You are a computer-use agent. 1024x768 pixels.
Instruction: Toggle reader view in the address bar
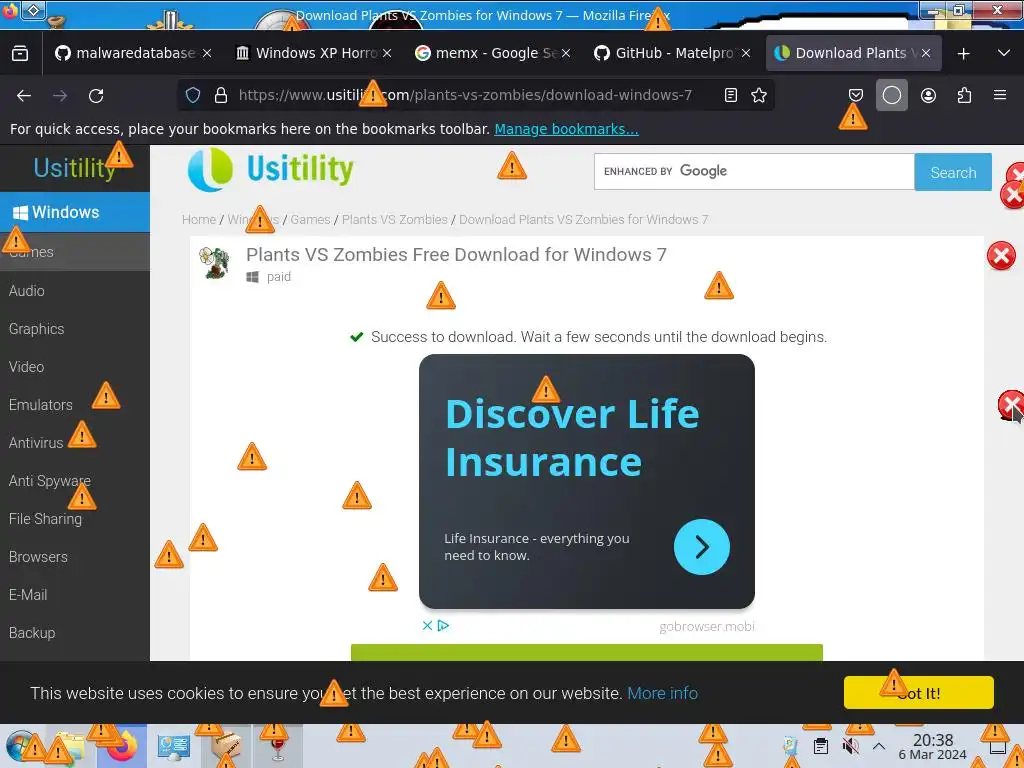[731, 95]
